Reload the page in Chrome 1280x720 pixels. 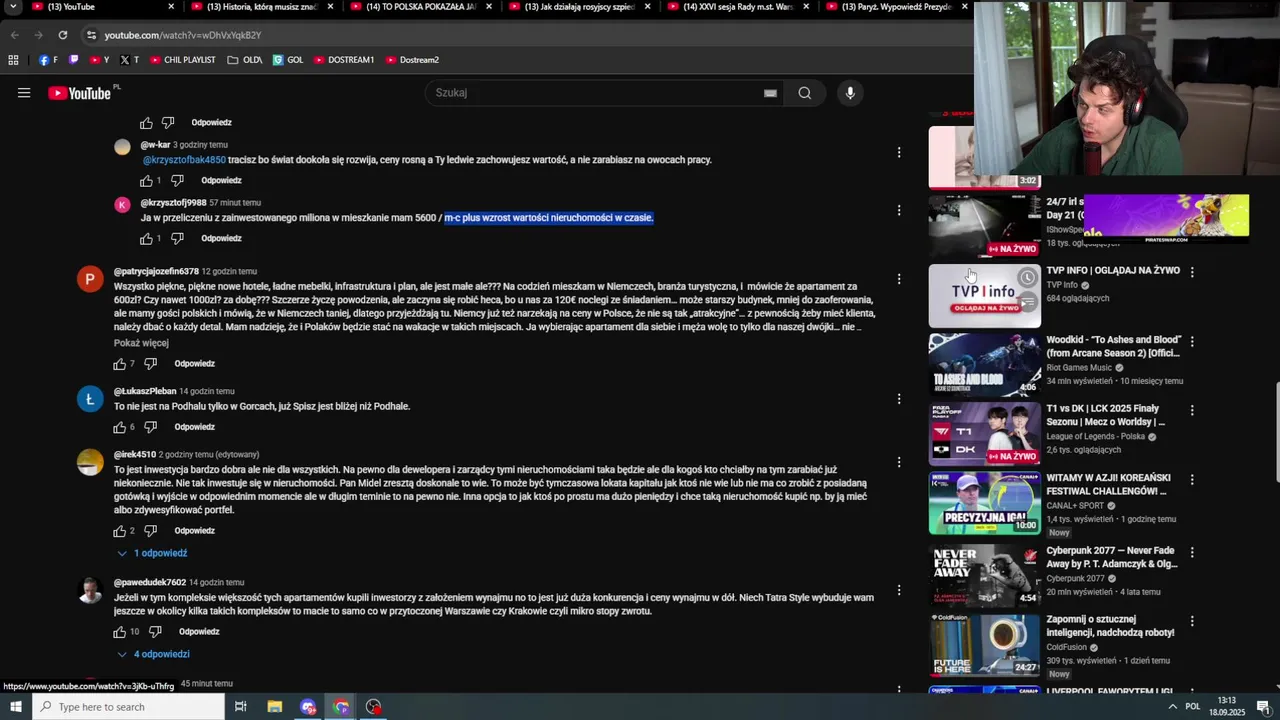pyautogui.click(x=62, y=35)
